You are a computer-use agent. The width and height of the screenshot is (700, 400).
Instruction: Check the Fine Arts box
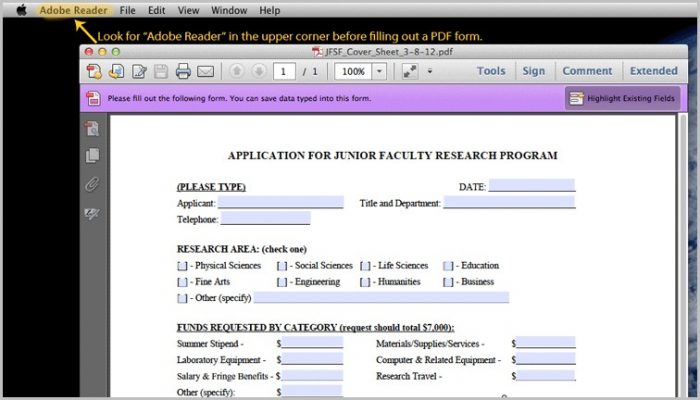pyautogui.click(x=182, y=282)
